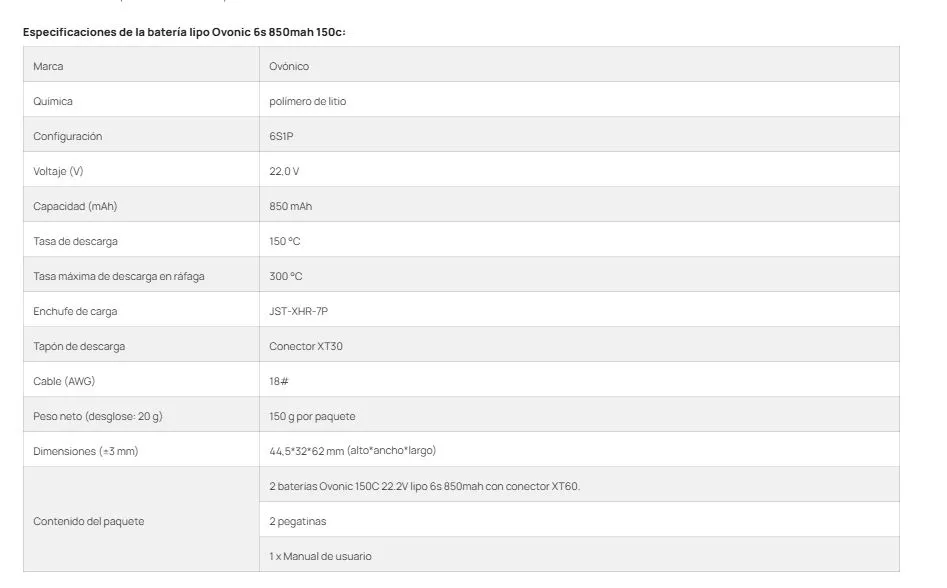Click the Conector XT30 value
The width and height of the screenshot is (947, 588).
[x=306, y=347]
